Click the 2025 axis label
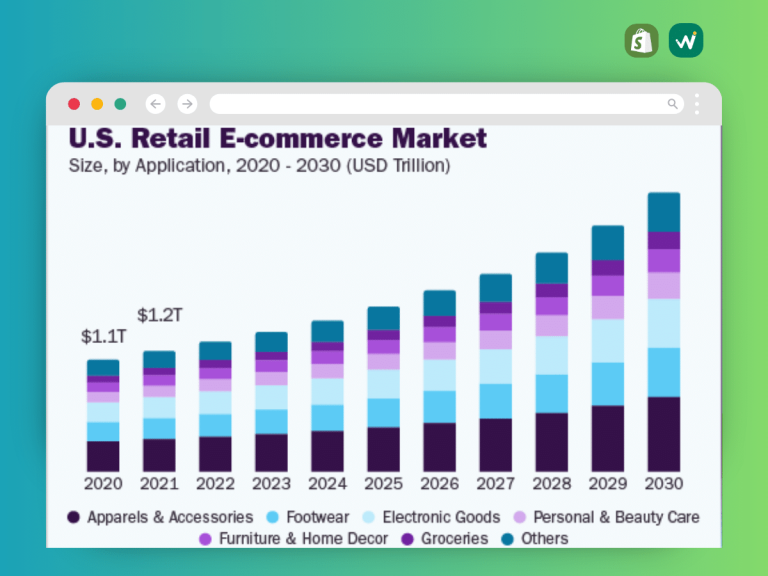The height and width of the screenshot is (576, 768). point(384,484)
